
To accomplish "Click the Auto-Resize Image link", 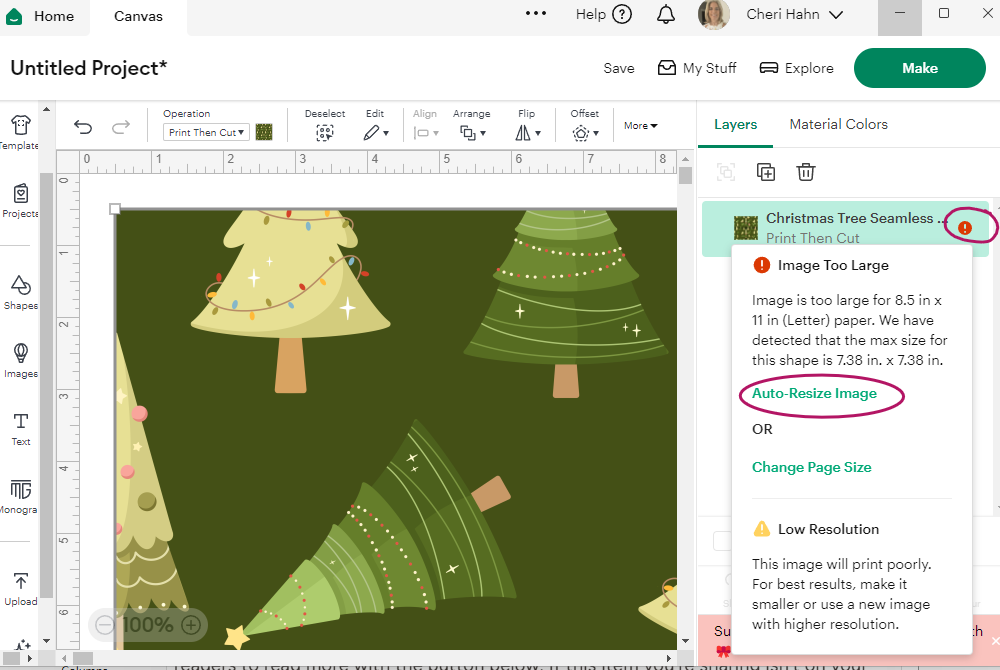I will pyautogui.click(x=814, y=393).
